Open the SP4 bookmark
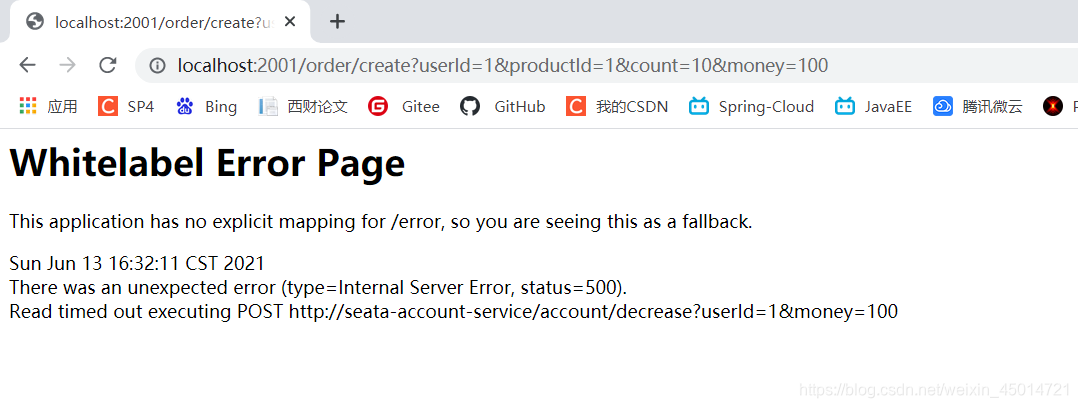The image size is (1078, 408). [x=126, y=107]
